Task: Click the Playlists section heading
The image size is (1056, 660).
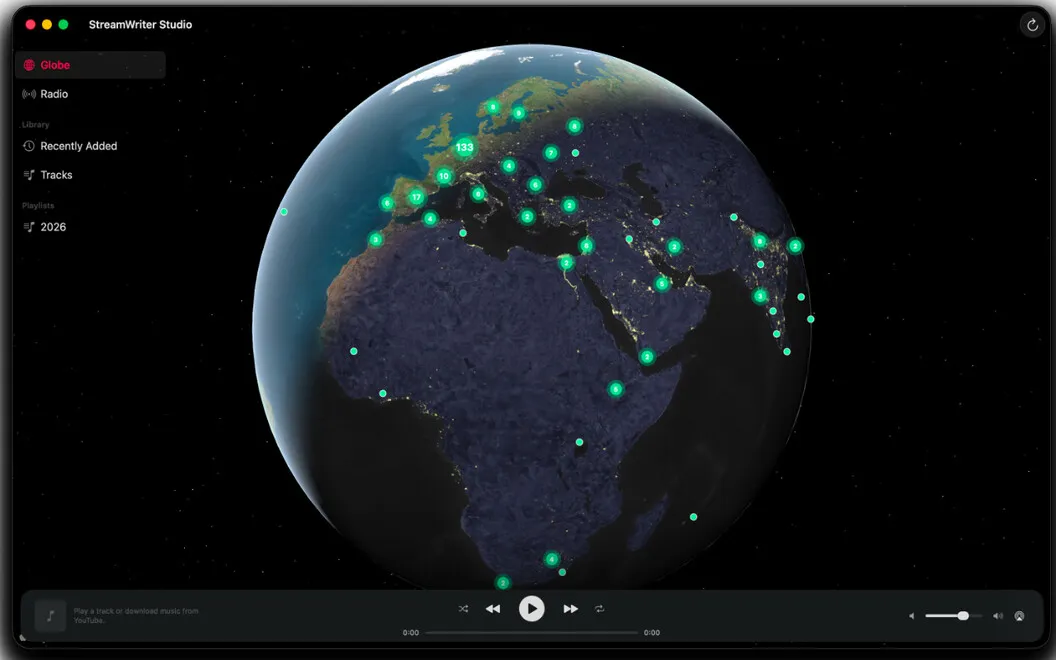Action: click(x=38, y=205)
